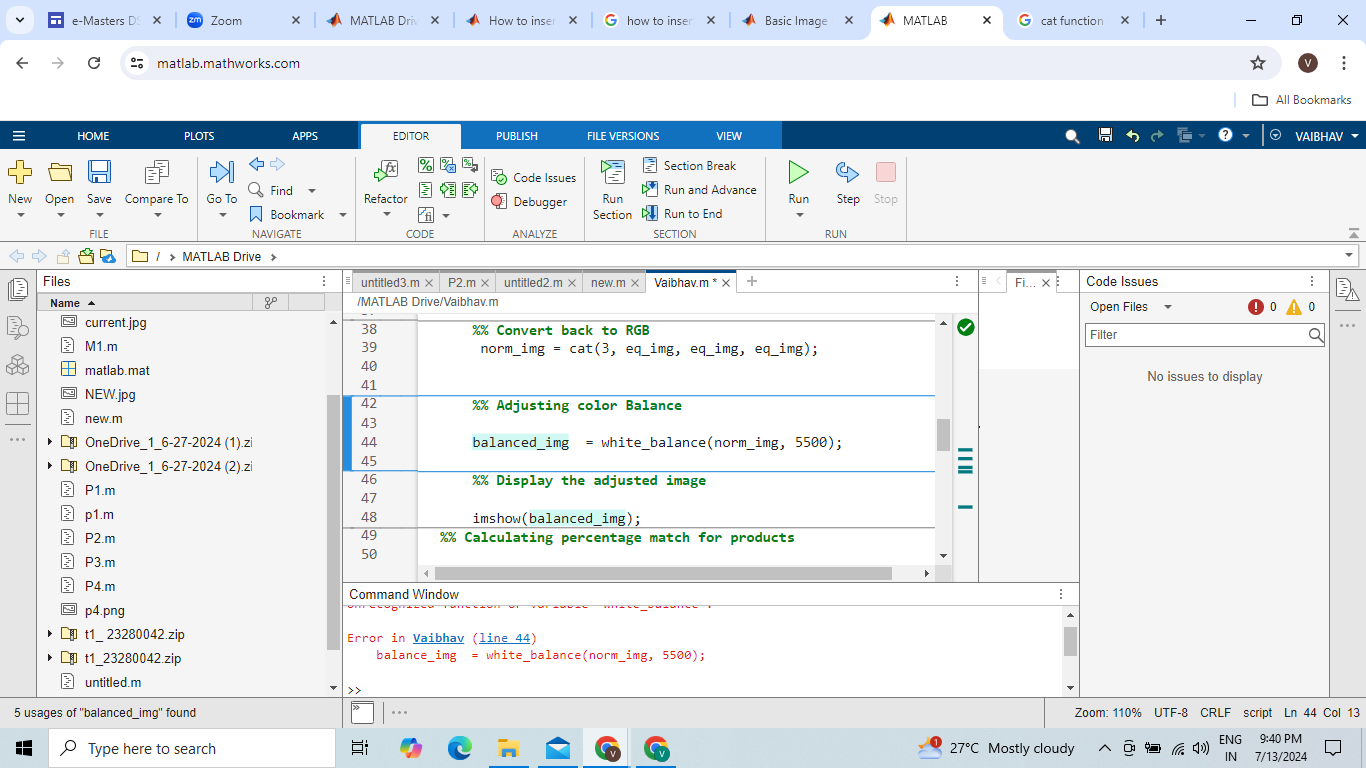The height and width of the screenshot is (768, 1366).
Task: Select the untitled2.m editor tab
Action: 532,283
